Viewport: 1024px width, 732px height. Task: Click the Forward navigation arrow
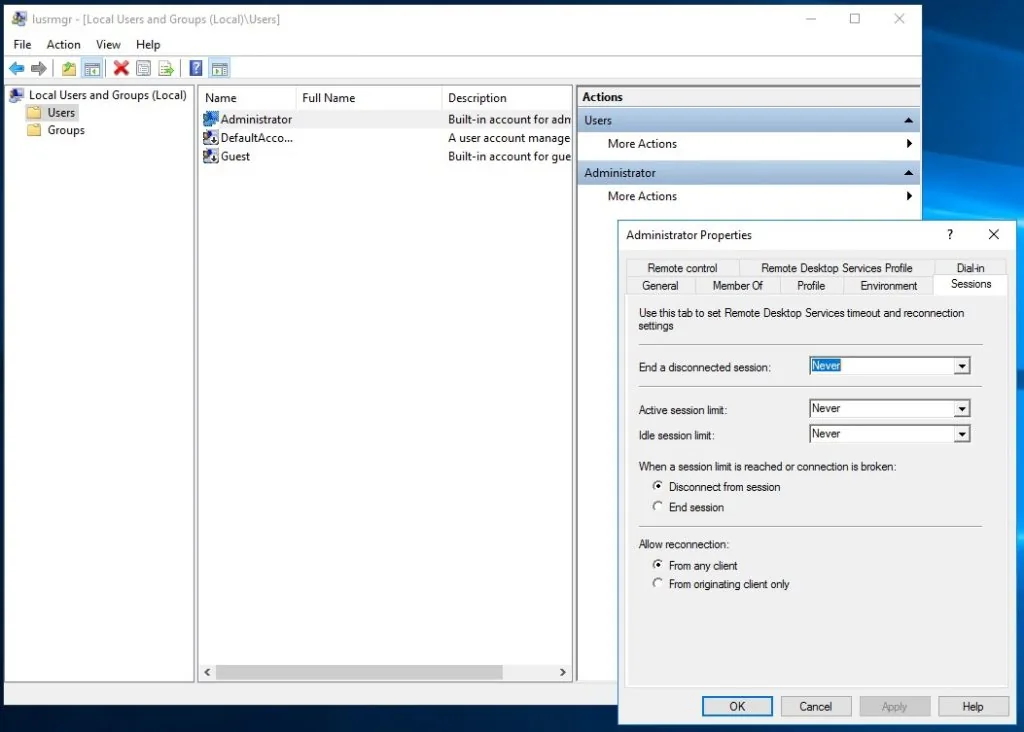(38, 68)
